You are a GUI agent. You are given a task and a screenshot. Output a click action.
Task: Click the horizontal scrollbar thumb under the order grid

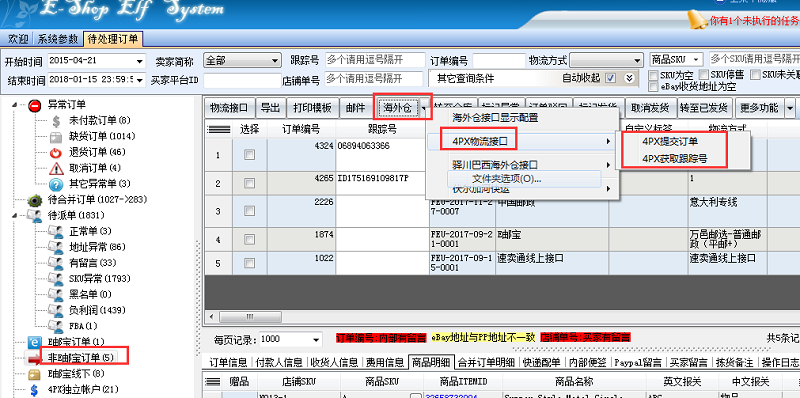249,317
